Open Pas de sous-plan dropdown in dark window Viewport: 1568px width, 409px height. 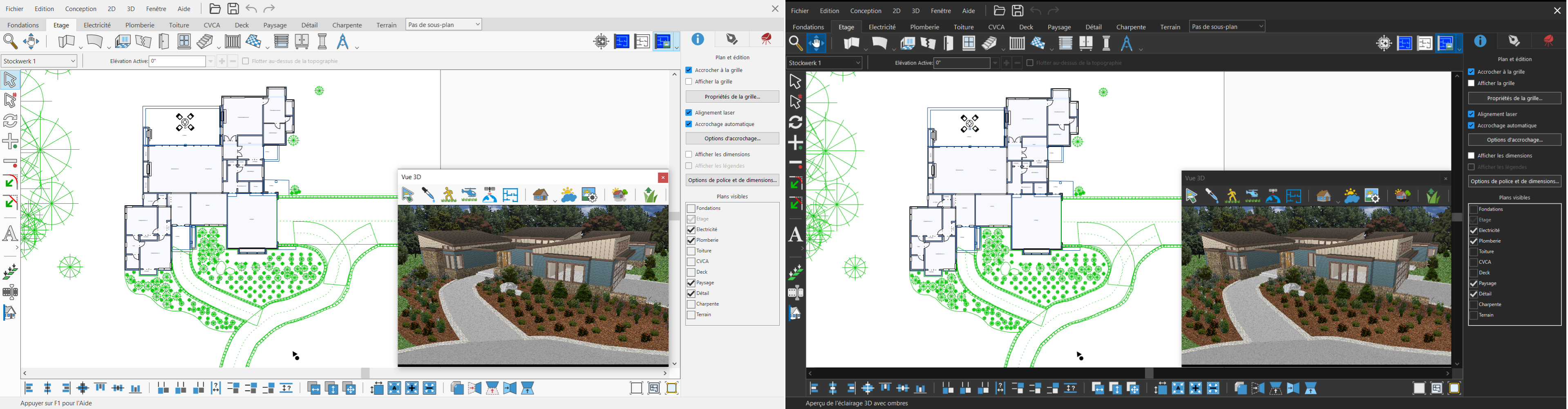tap(1227, 26)
